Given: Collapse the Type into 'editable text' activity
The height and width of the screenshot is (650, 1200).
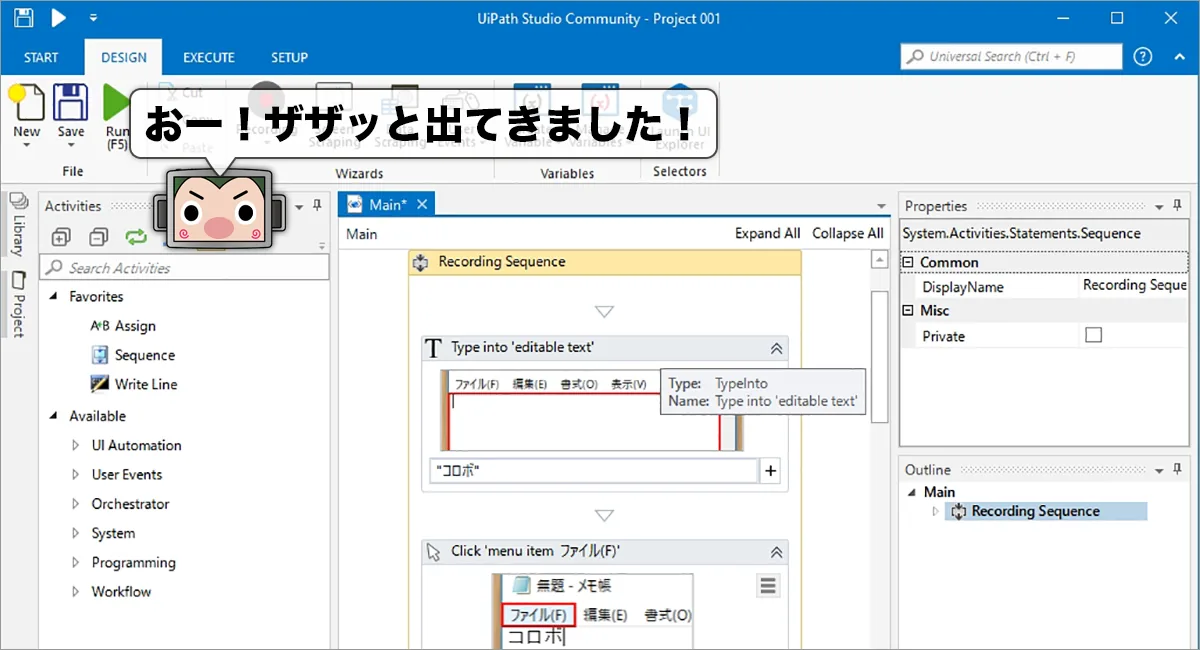Looking at the screenshot, I should tap(776, 348).
